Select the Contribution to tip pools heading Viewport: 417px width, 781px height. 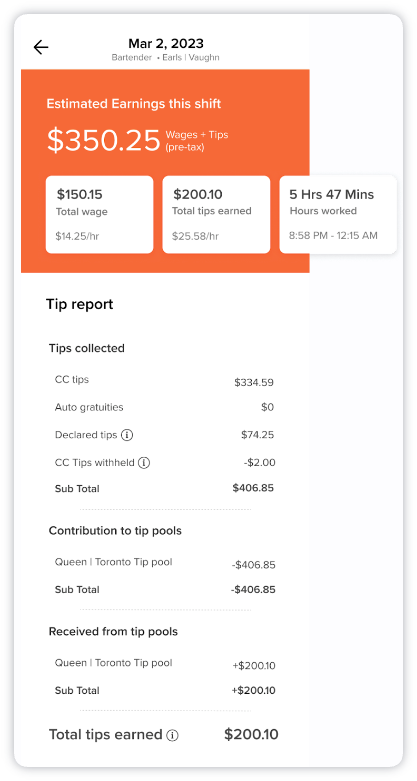115,531
